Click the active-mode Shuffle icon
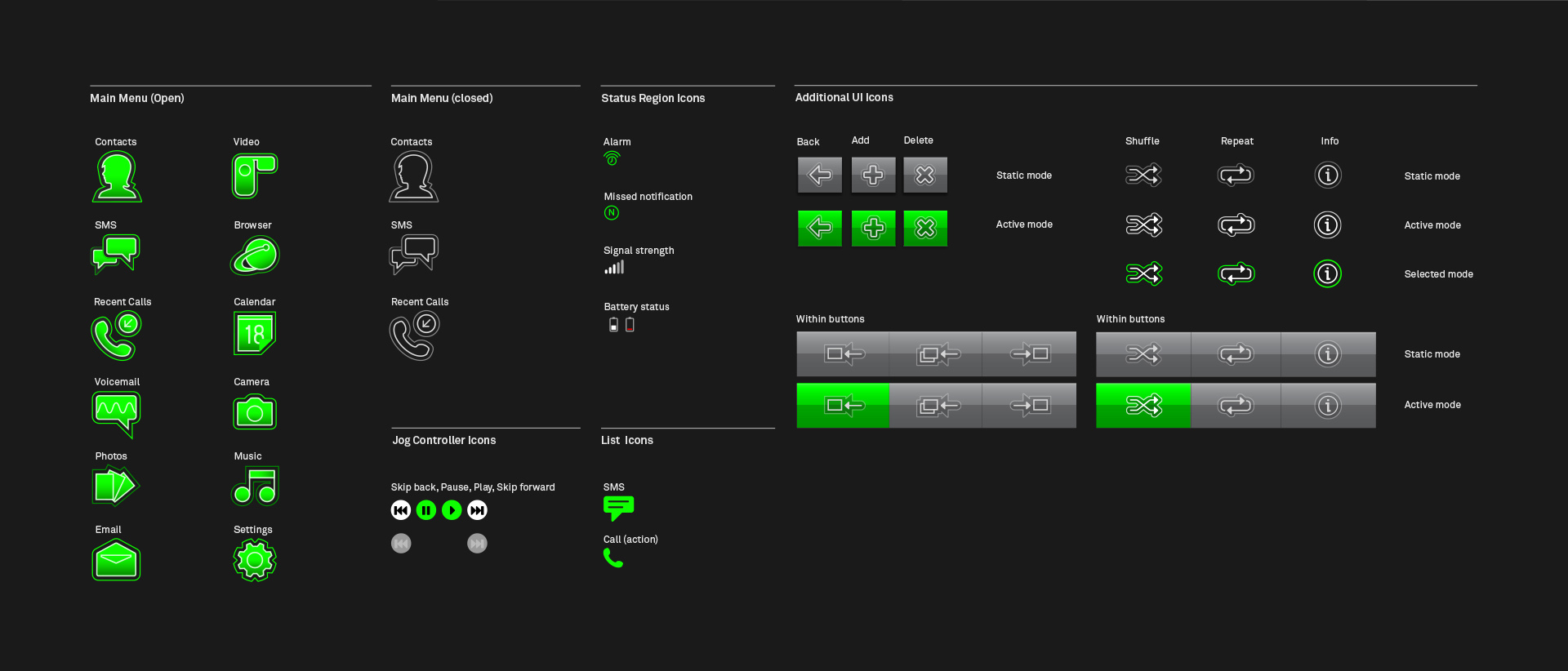1568x671 pixels. pyautogui.click(x=1143, y=224)
